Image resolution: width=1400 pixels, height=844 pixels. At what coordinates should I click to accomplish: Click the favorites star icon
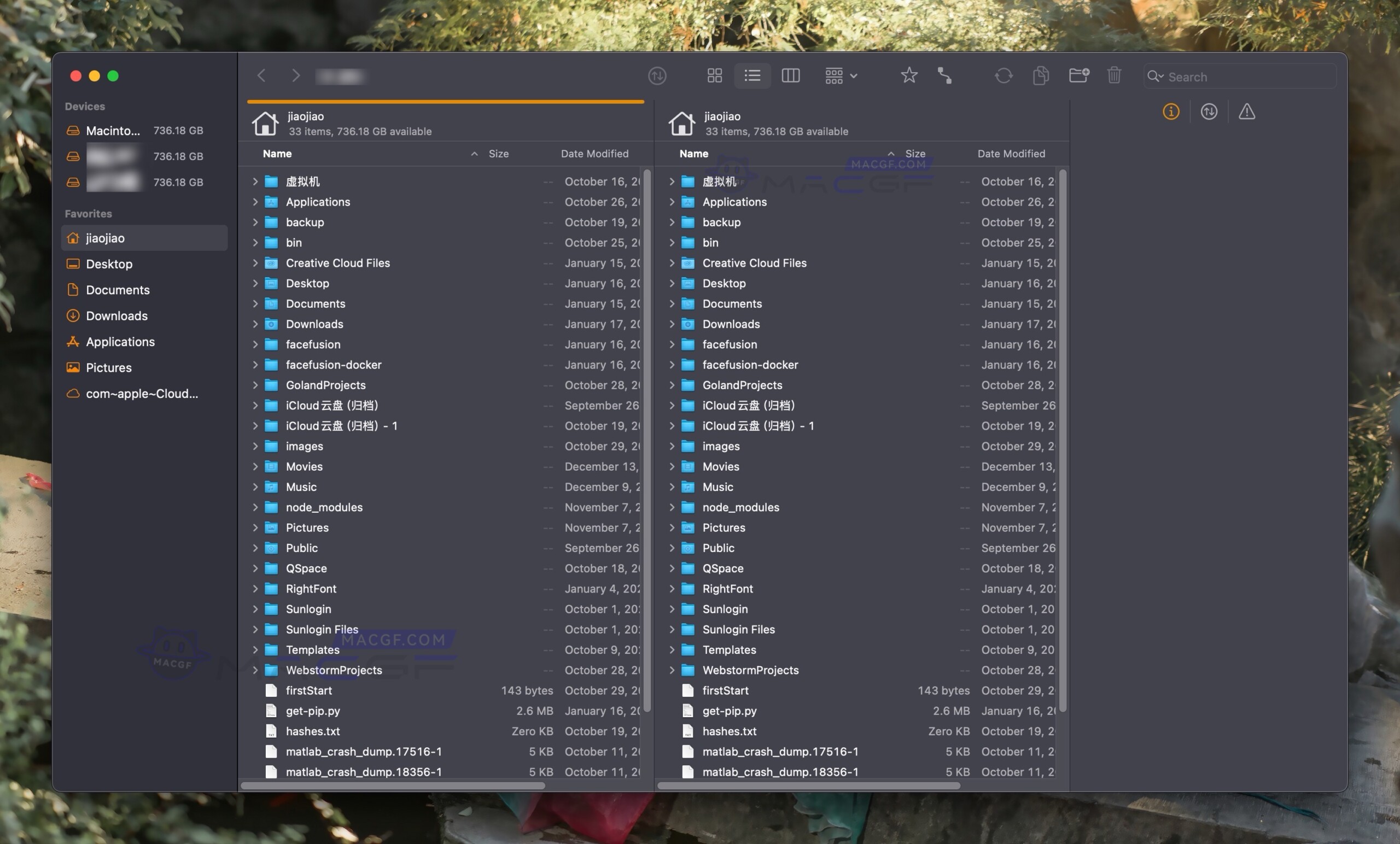tap(908, 75)
